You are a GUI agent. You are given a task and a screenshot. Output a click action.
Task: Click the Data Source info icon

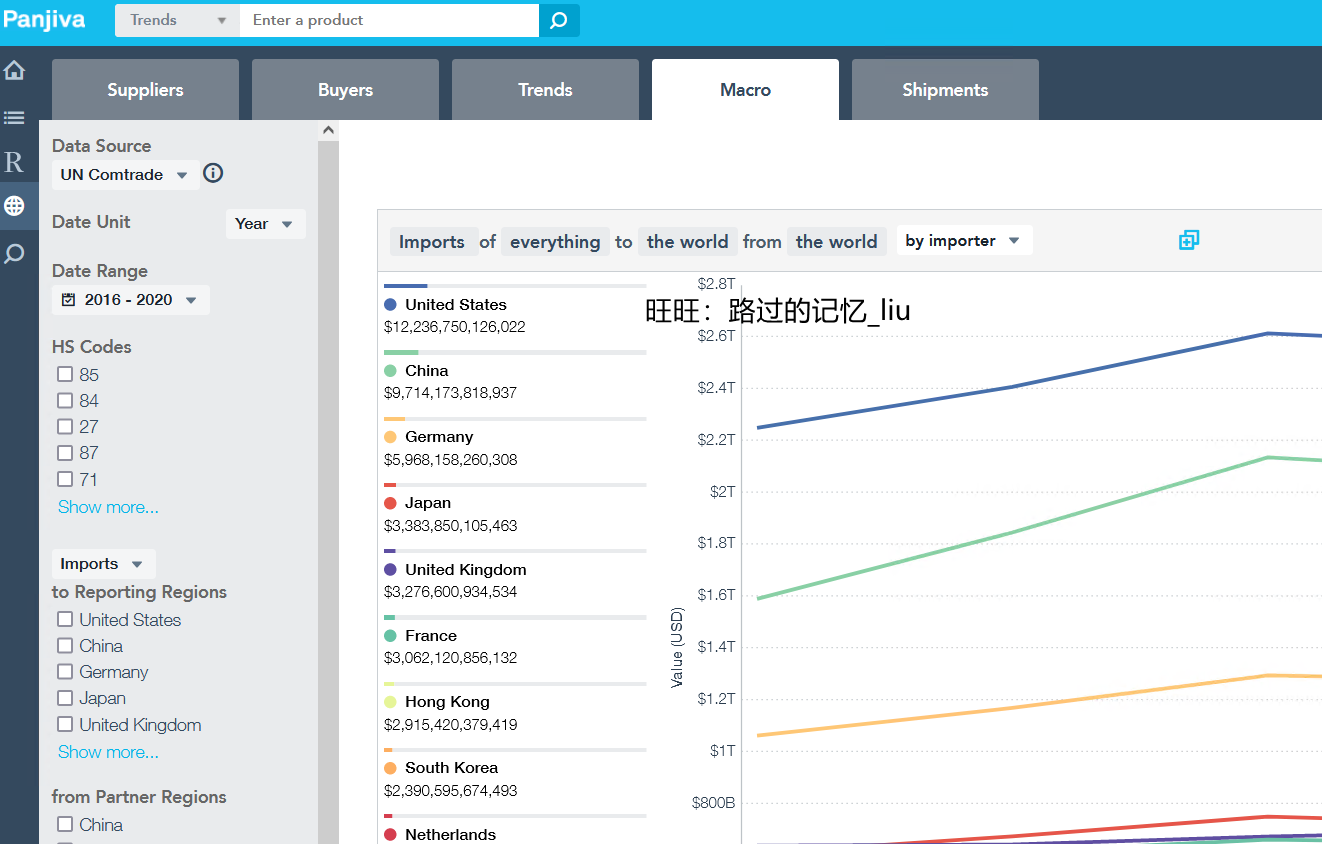(x=213, y=173)
